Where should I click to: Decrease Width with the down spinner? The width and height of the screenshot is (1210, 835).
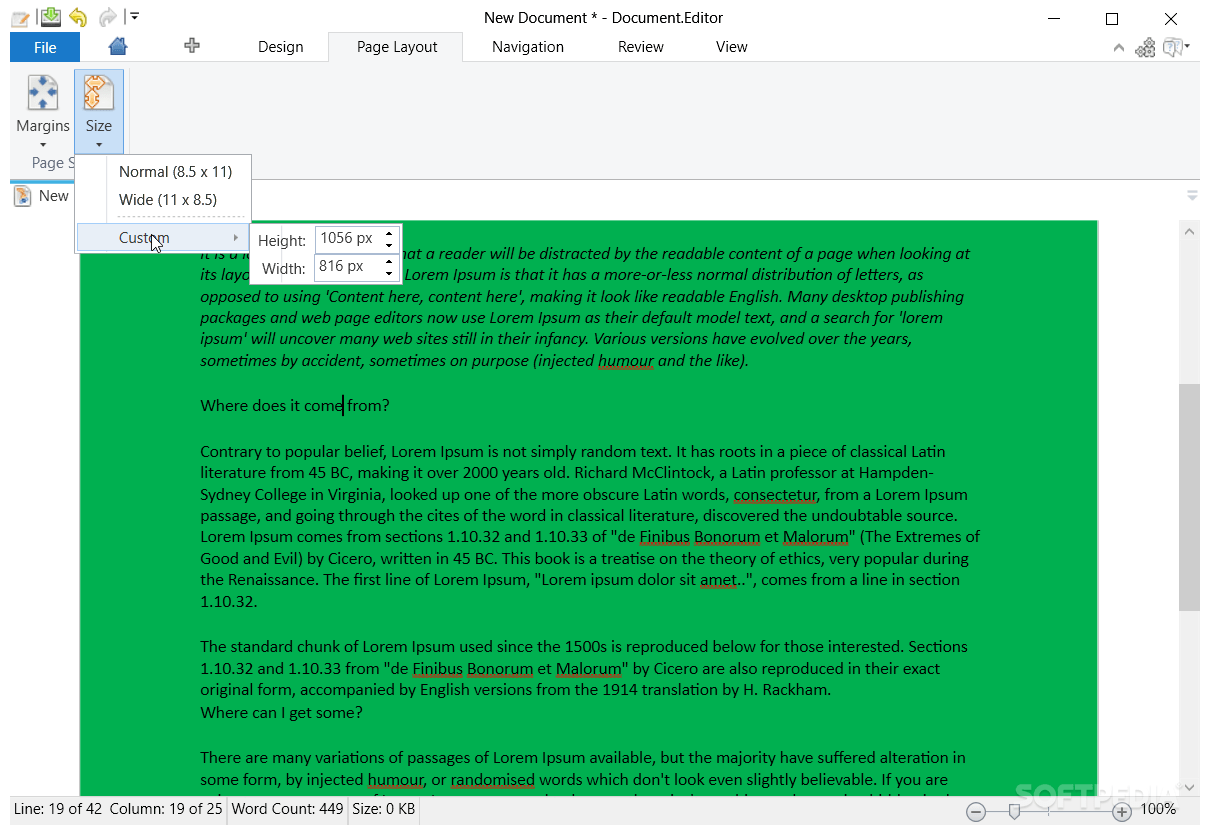point(389,273)
